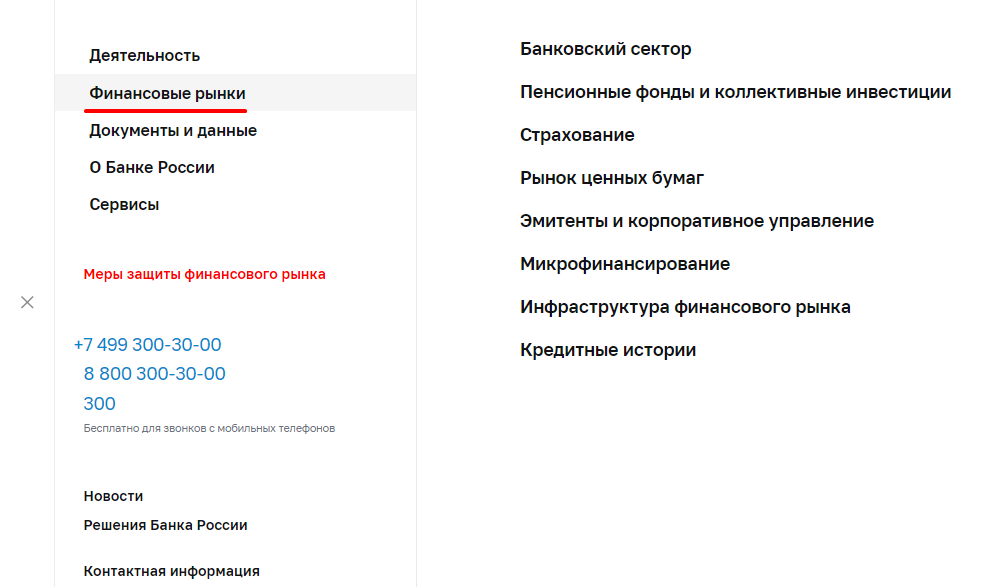Open Инфраструктура финансового рынка link

(x=685, y=307)
